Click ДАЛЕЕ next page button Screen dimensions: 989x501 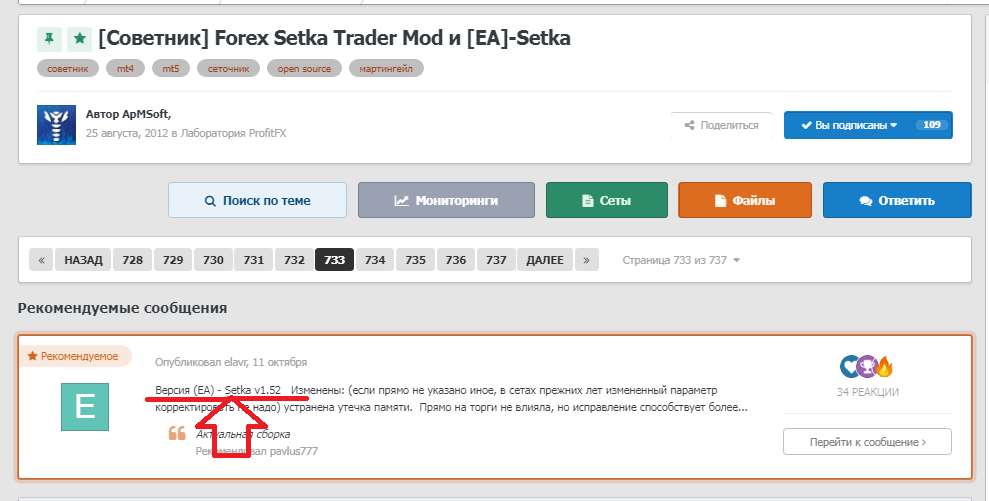click(x=545, y=260)
